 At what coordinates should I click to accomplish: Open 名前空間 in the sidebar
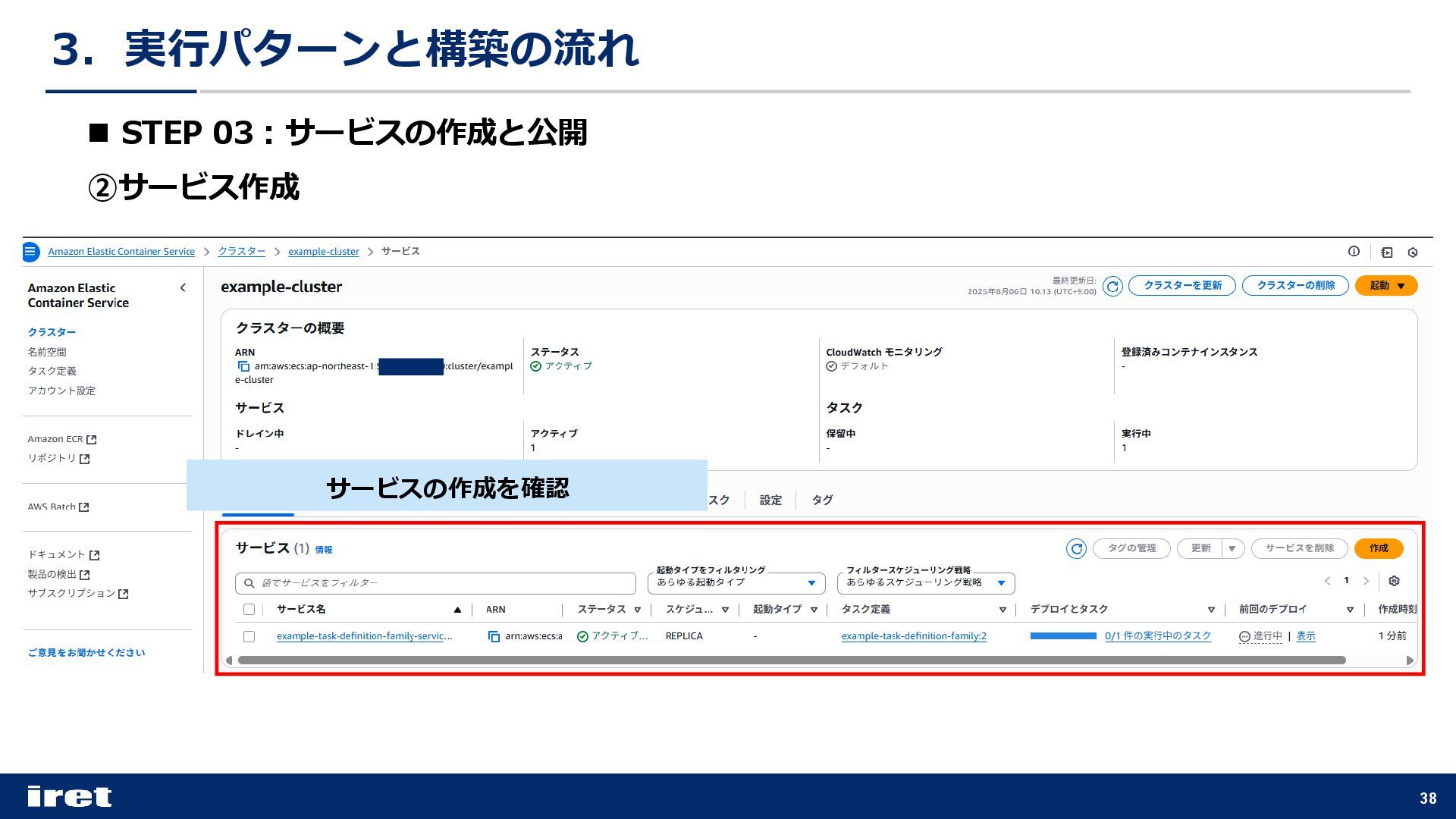(47, 352)
